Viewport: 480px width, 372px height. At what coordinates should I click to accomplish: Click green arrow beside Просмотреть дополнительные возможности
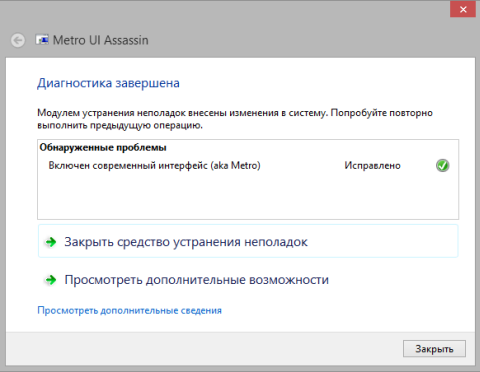point(51,280)
